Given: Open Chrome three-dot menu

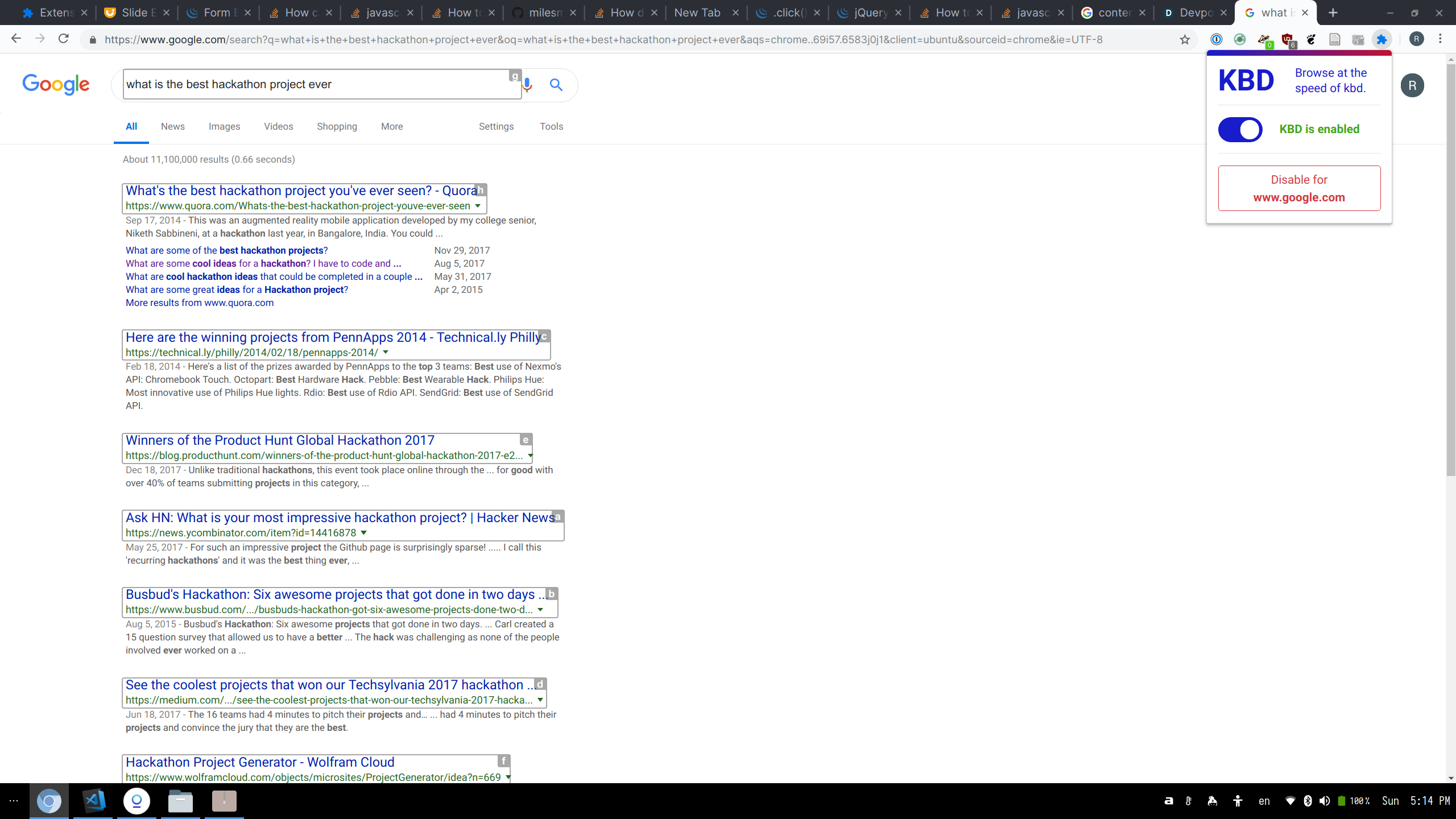Looking at the screenshot, I should pos(1440,39).
